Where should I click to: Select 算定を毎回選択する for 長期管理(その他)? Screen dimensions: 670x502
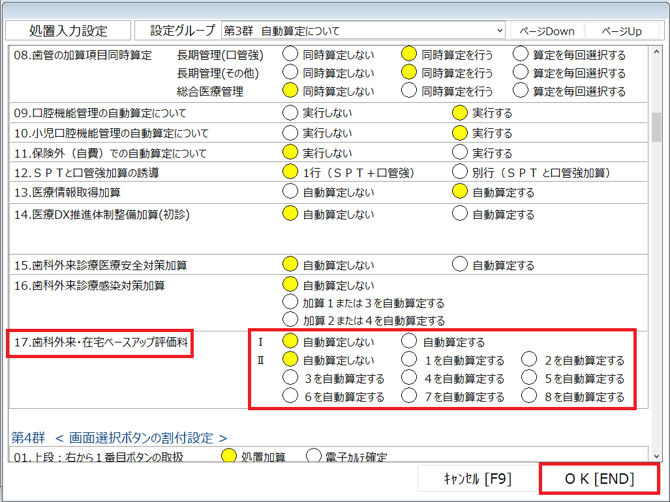pos(521,73)
